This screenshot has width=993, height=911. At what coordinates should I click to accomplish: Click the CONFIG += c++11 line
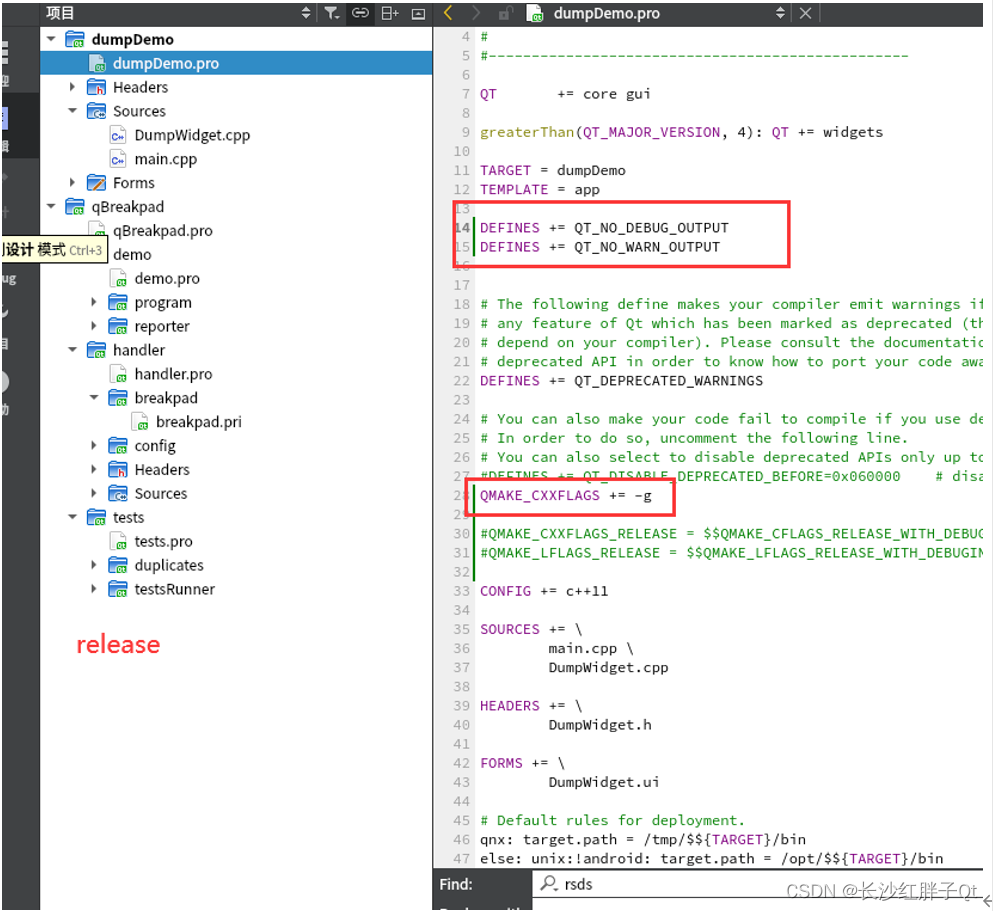(x=543, y=591)
